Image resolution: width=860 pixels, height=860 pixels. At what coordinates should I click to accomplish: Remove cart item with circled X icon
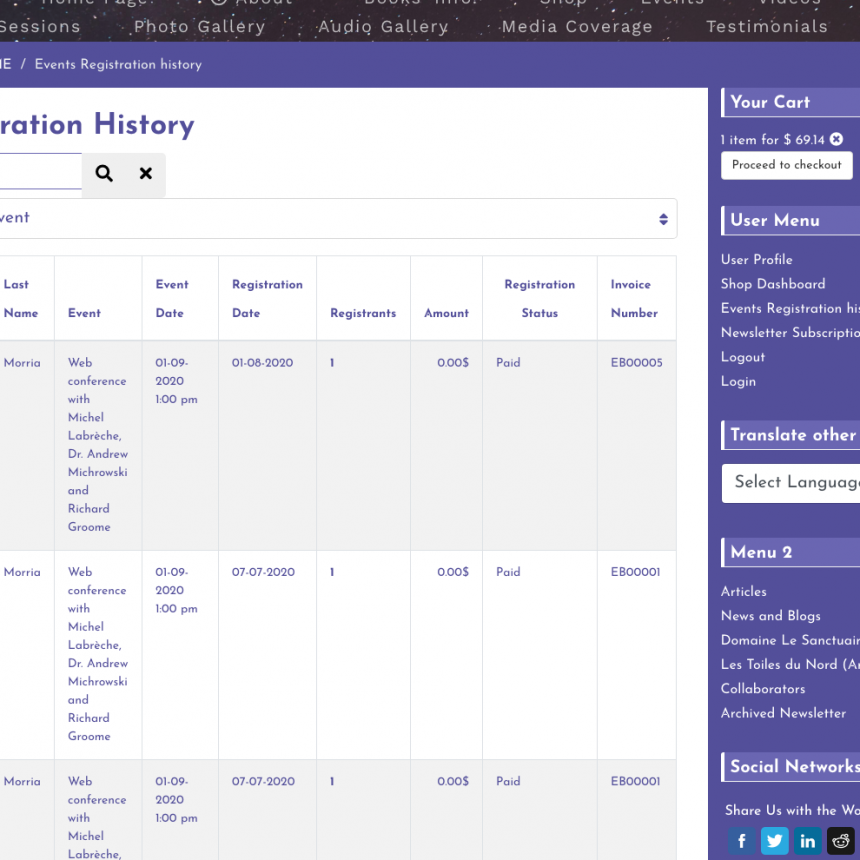[x=836, y=140]
